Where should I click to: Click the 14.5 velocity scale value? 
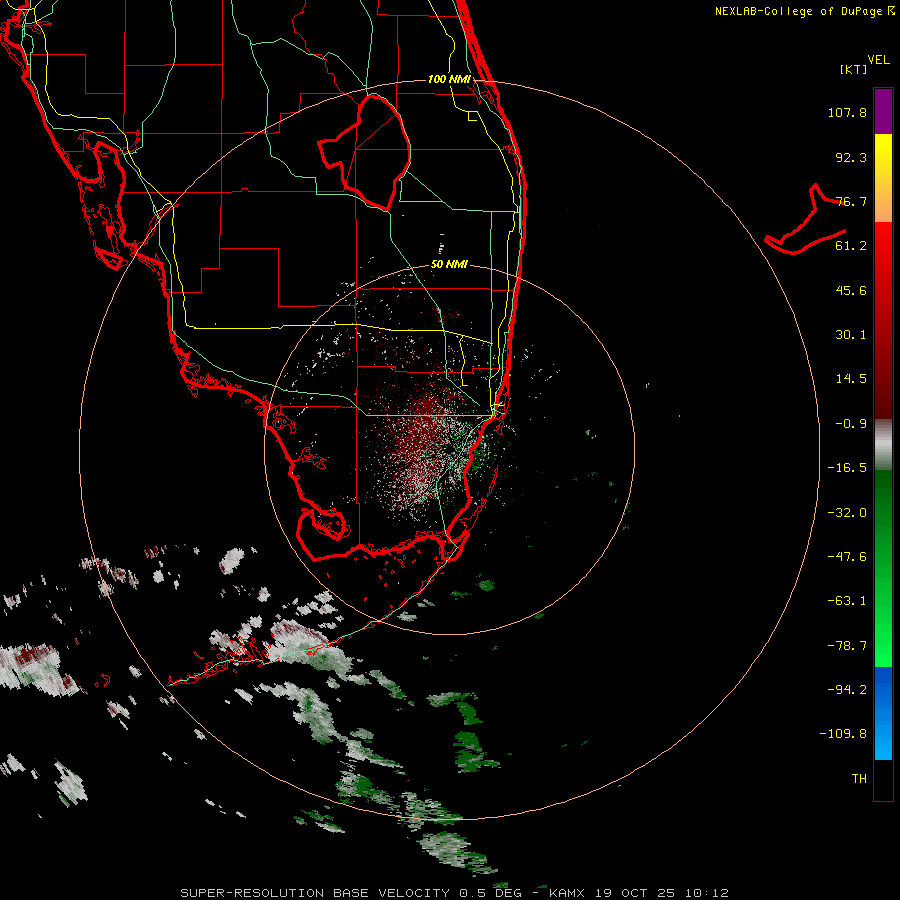point(851,379)
